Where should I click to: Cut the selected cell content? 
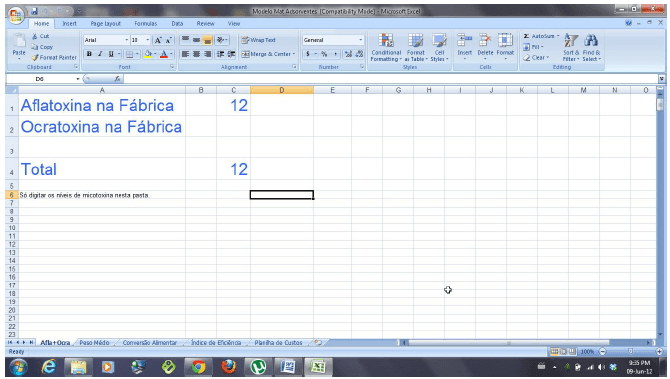pyautogui.click(x=41, y=36)
